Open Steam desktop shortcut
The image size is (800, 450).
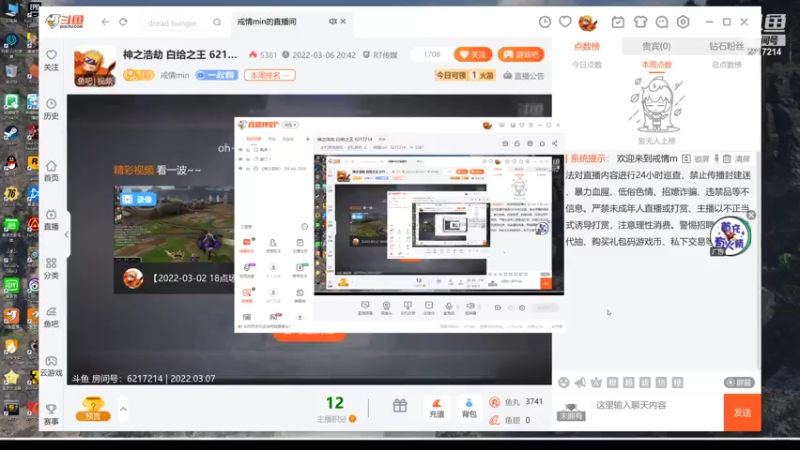[11, 134]
